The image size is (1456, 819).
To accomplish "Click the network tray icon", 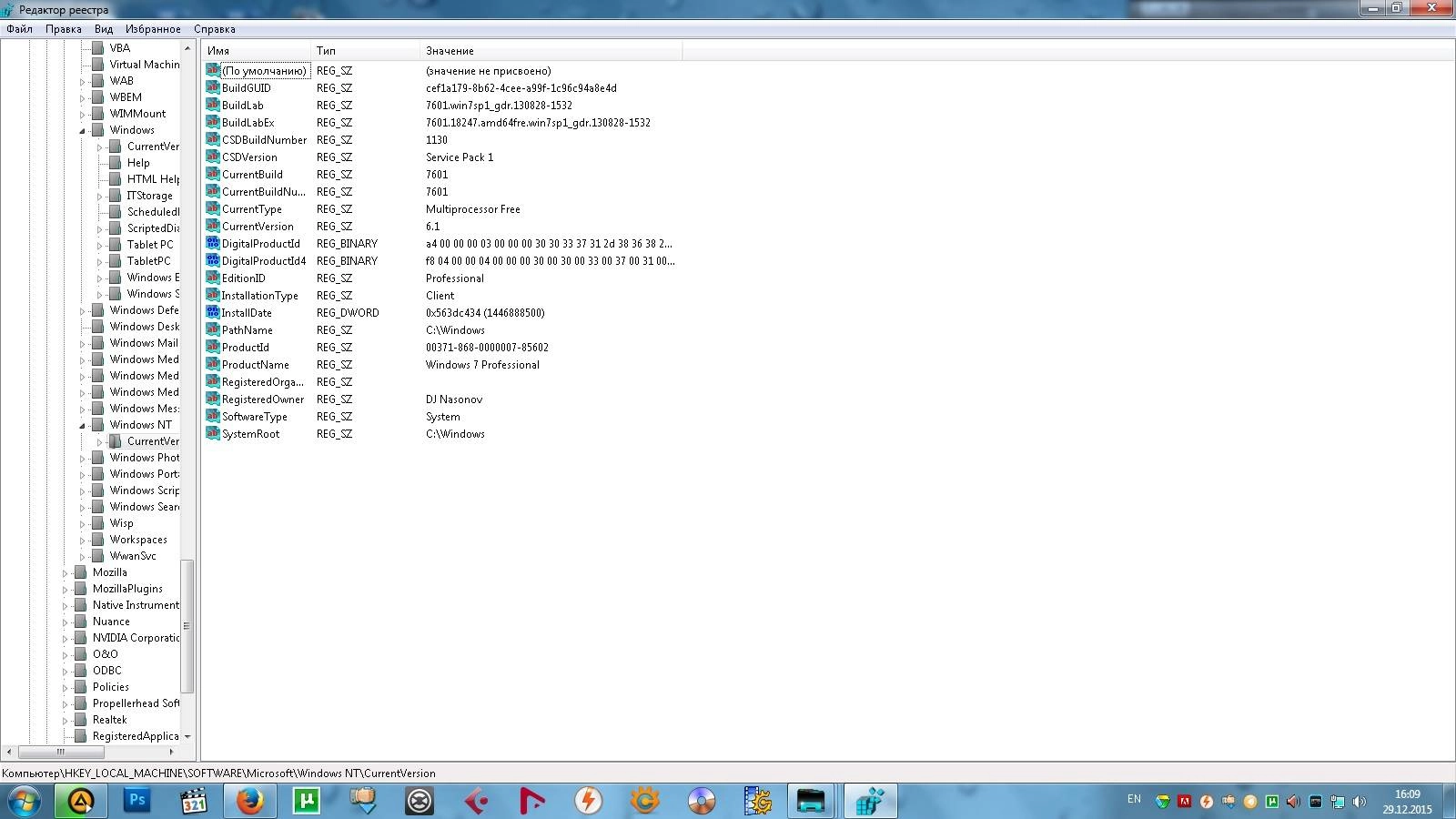I will [x=1338, y=802].
